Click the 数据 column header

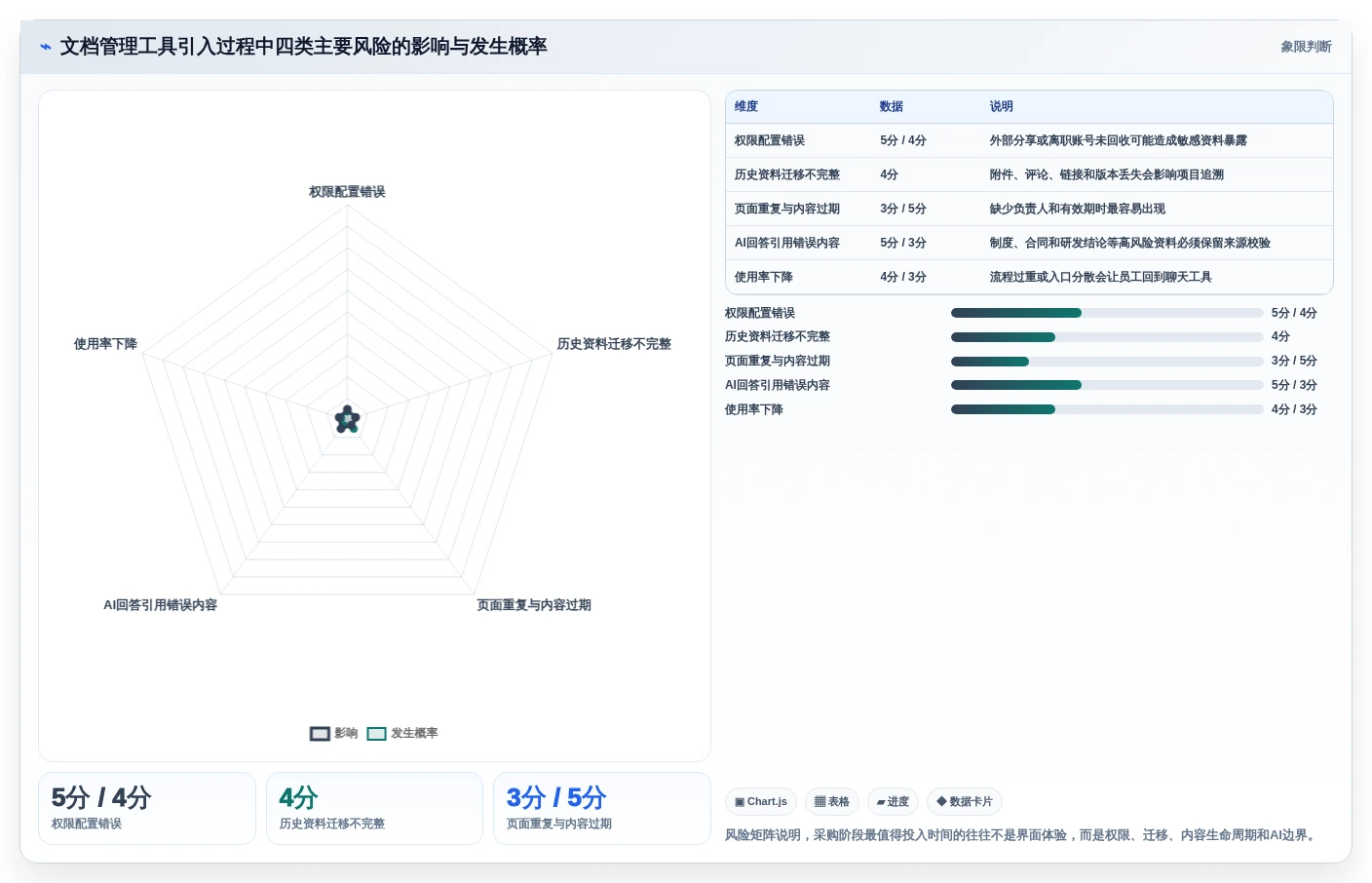(x=892, y=106)
